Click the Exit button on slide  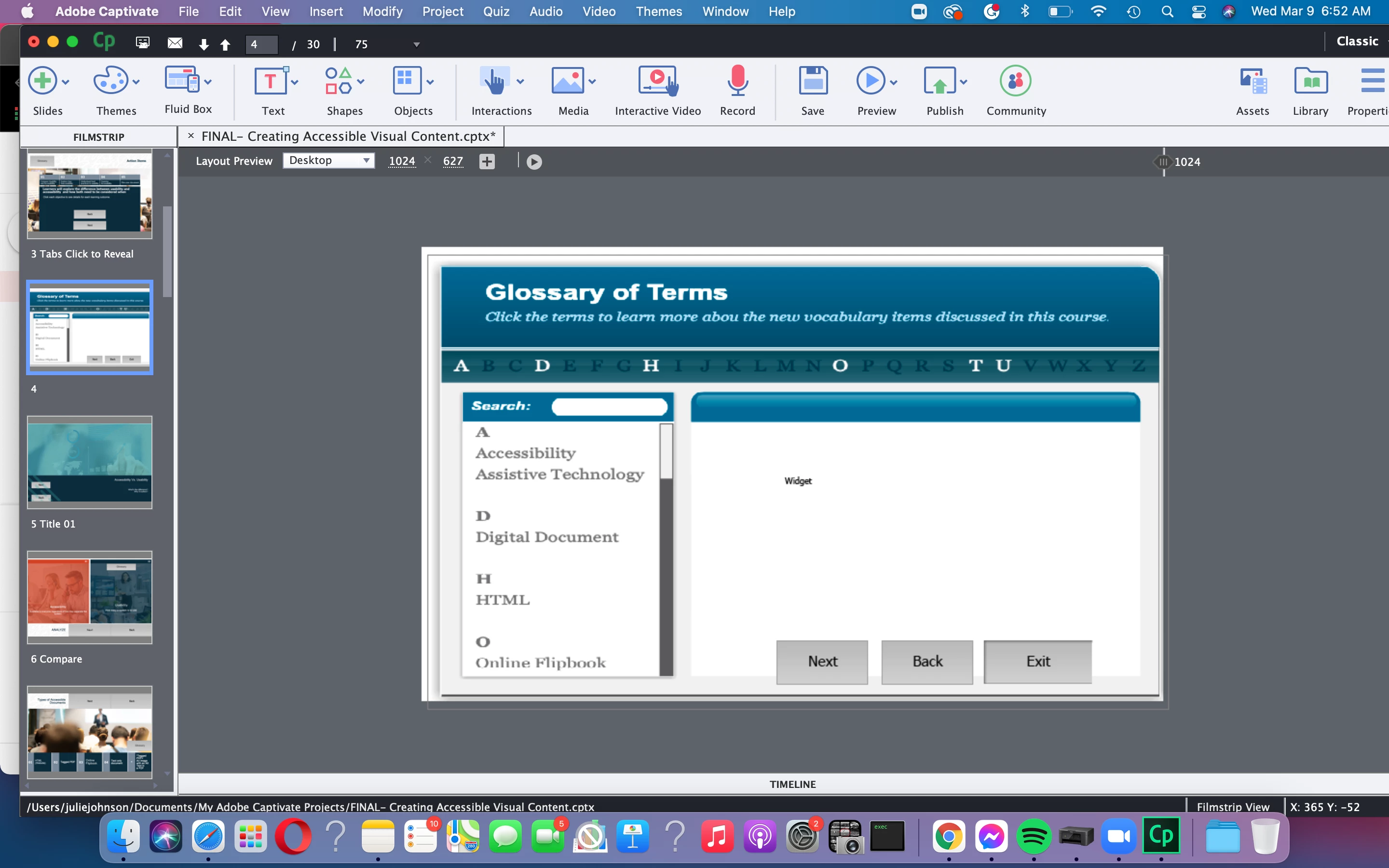pyautogui.click(x=1038, y=661)
